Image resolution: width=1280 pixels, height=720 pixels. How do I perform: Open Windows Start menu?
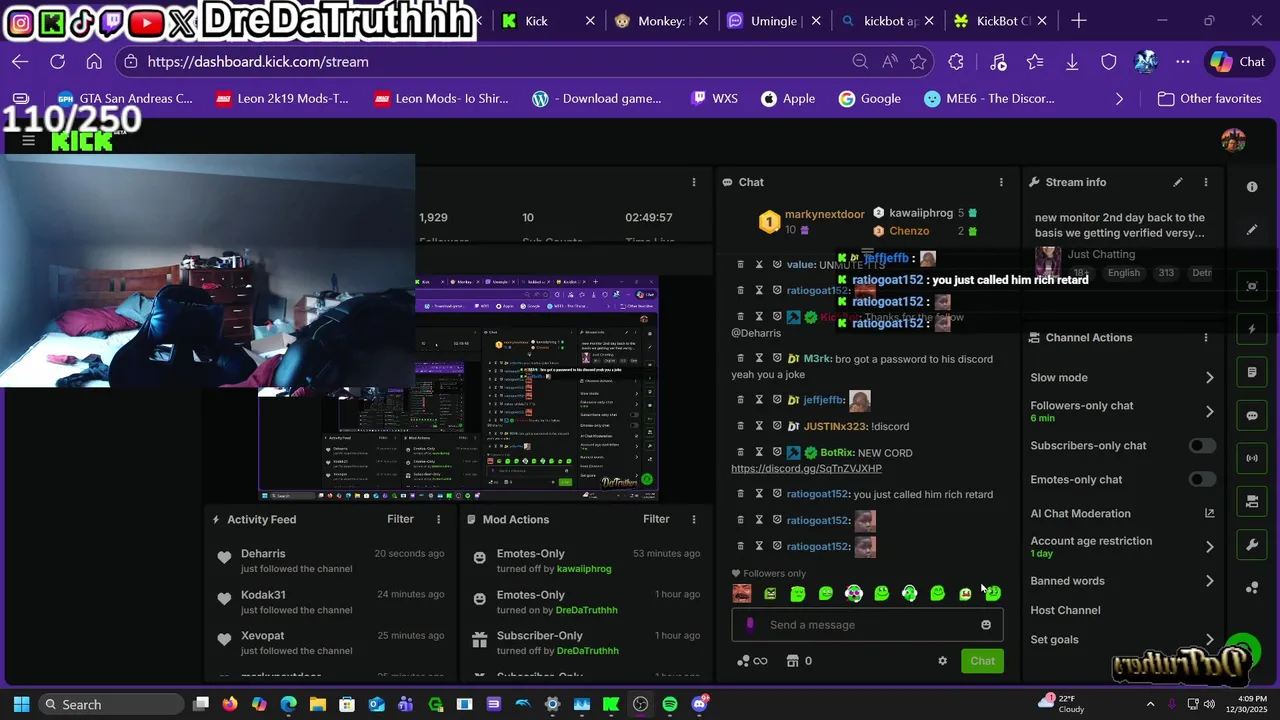21,704
